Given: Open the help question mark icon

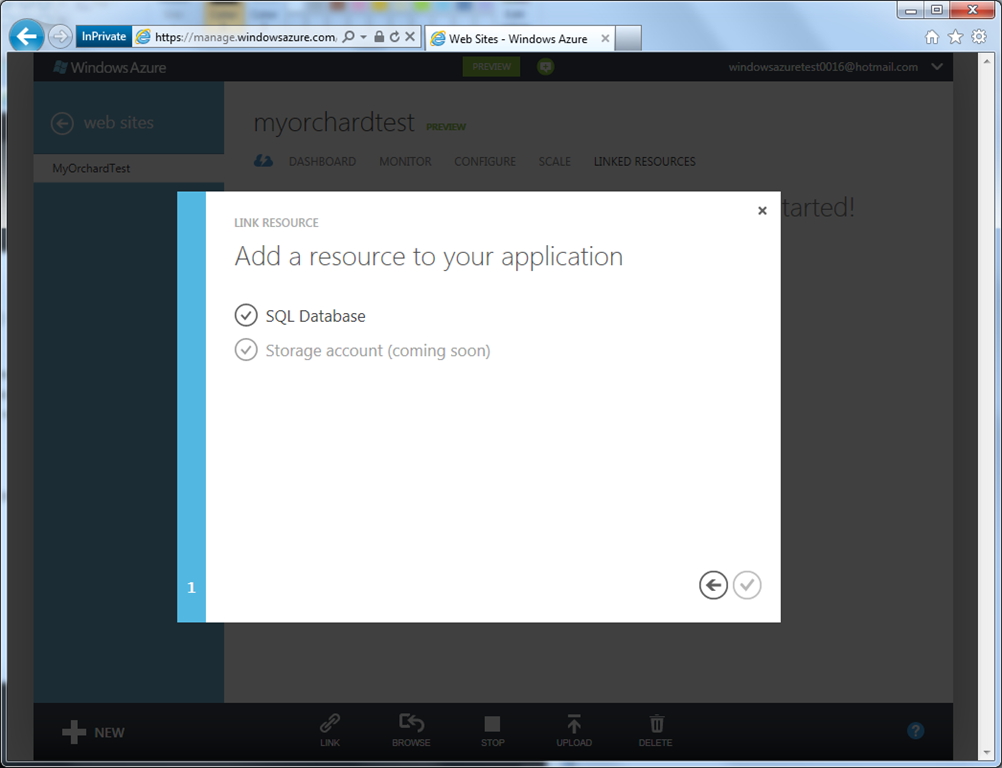Looking at the screenshot, I should (x=915, y=731).
